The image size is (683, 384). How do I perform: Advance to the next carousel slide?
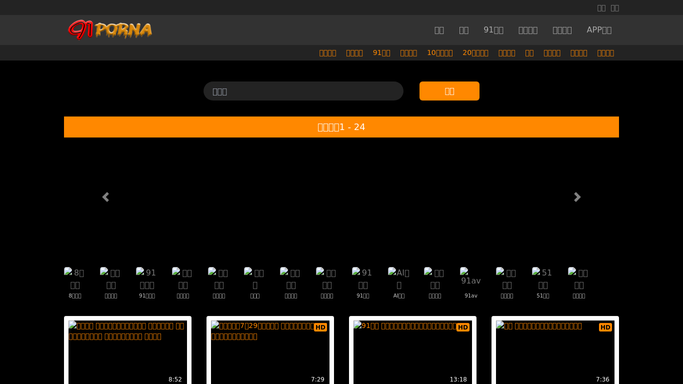pyautogui.click(x=577, y=197)
